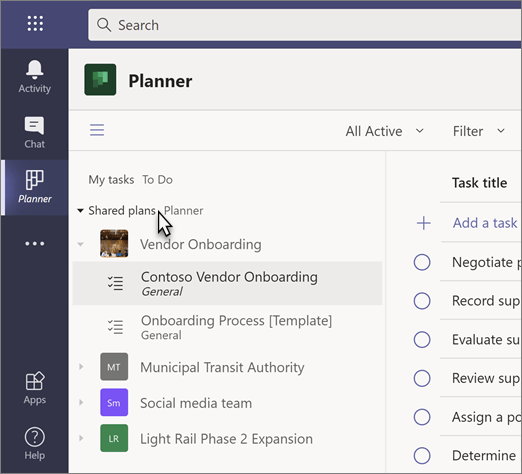Collapse the Shared plans section
The image size is (522, 474).
tap(80, 211)
